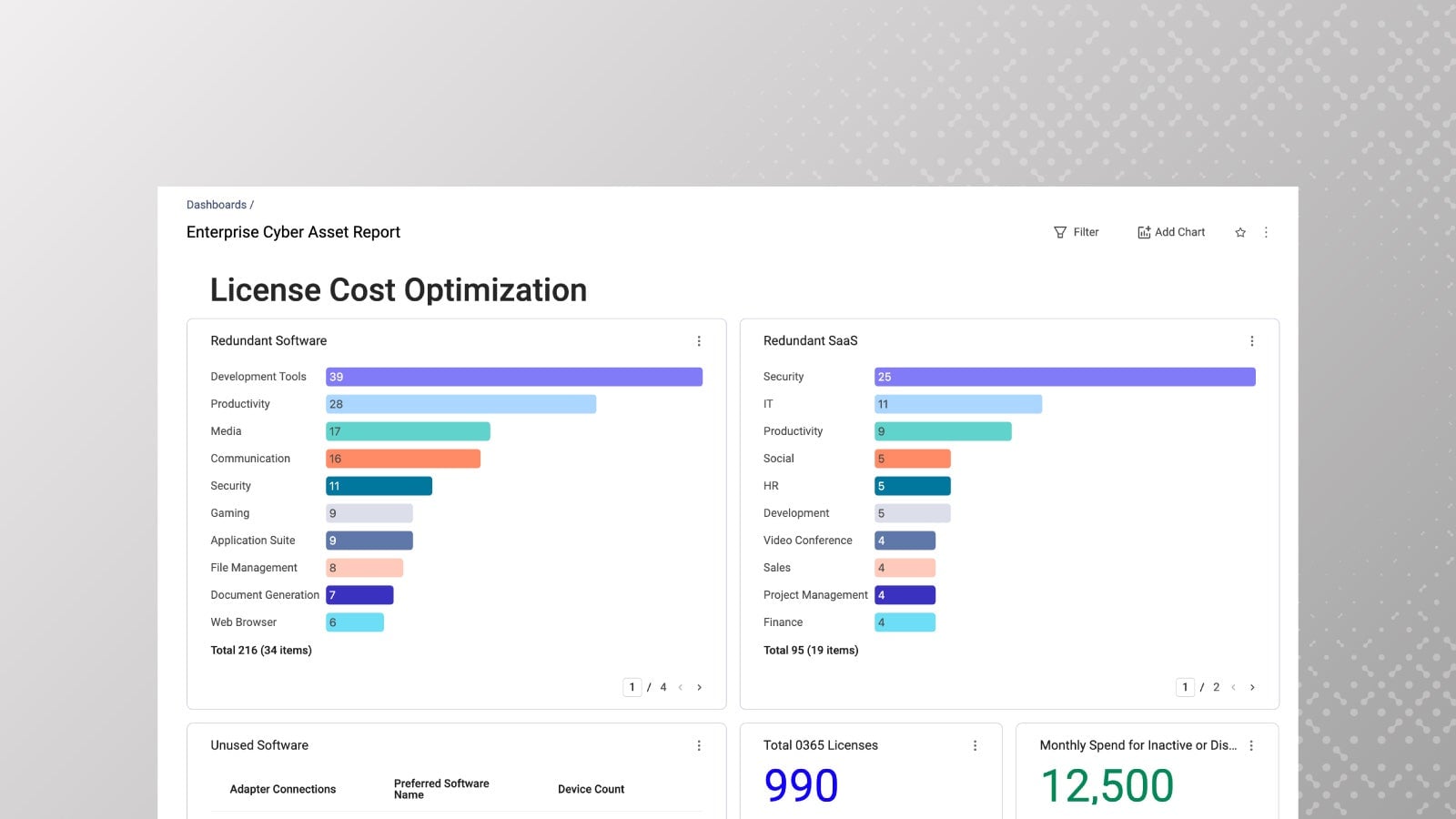1456x819 pixels.
Task: Open the dashboard kebab options menu
Action: (1266, 232)
